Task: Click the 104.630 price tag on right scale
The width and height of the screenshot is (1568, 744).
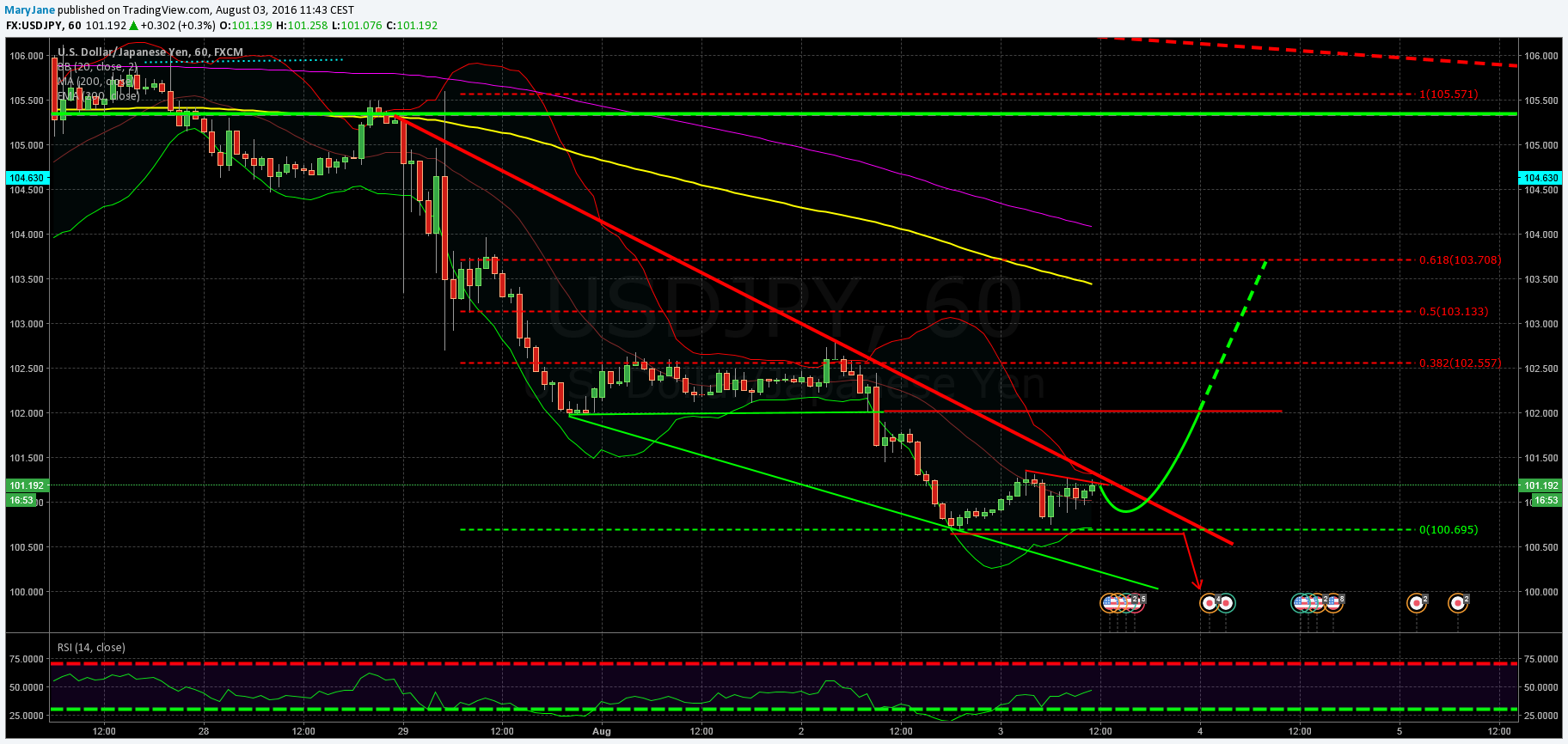Action: [x=1540, y=178]
